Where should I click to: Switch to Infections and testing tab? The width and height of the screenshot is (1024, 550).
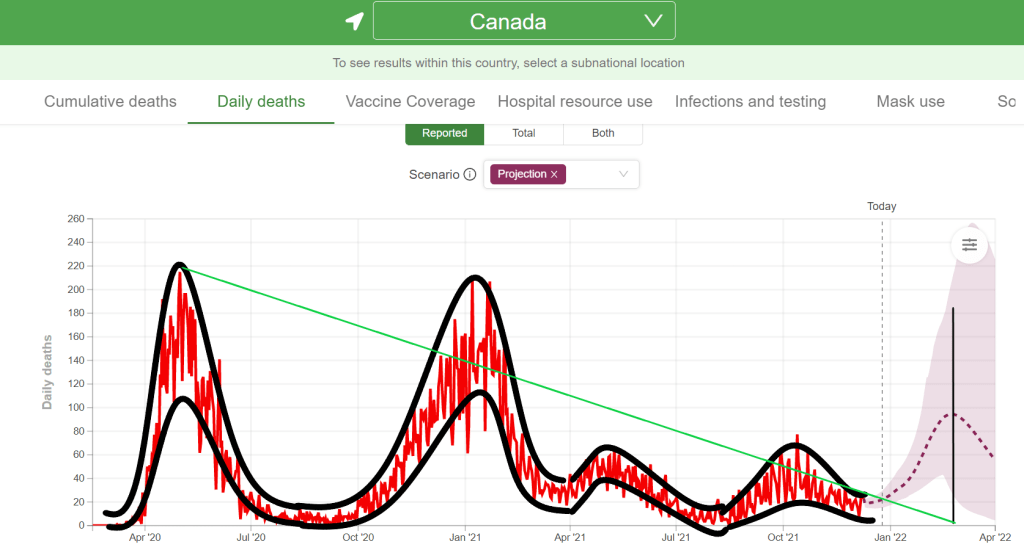coord(750,101)
